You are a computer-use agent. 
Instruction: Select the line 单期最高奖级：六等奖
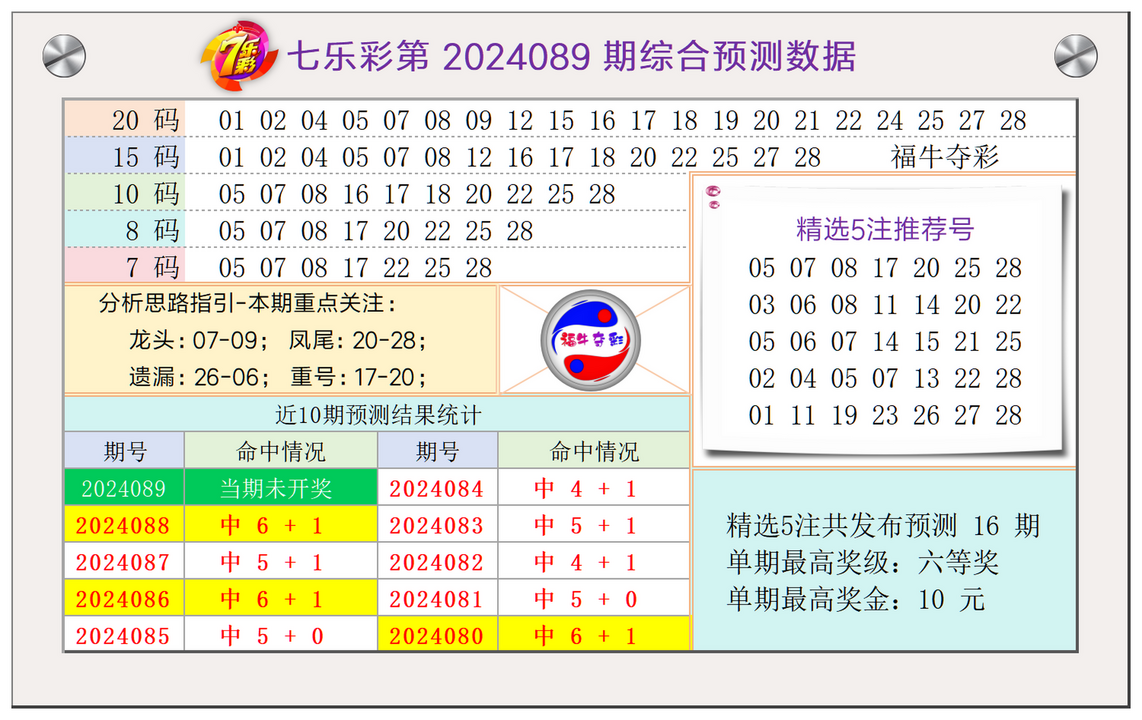862,562
